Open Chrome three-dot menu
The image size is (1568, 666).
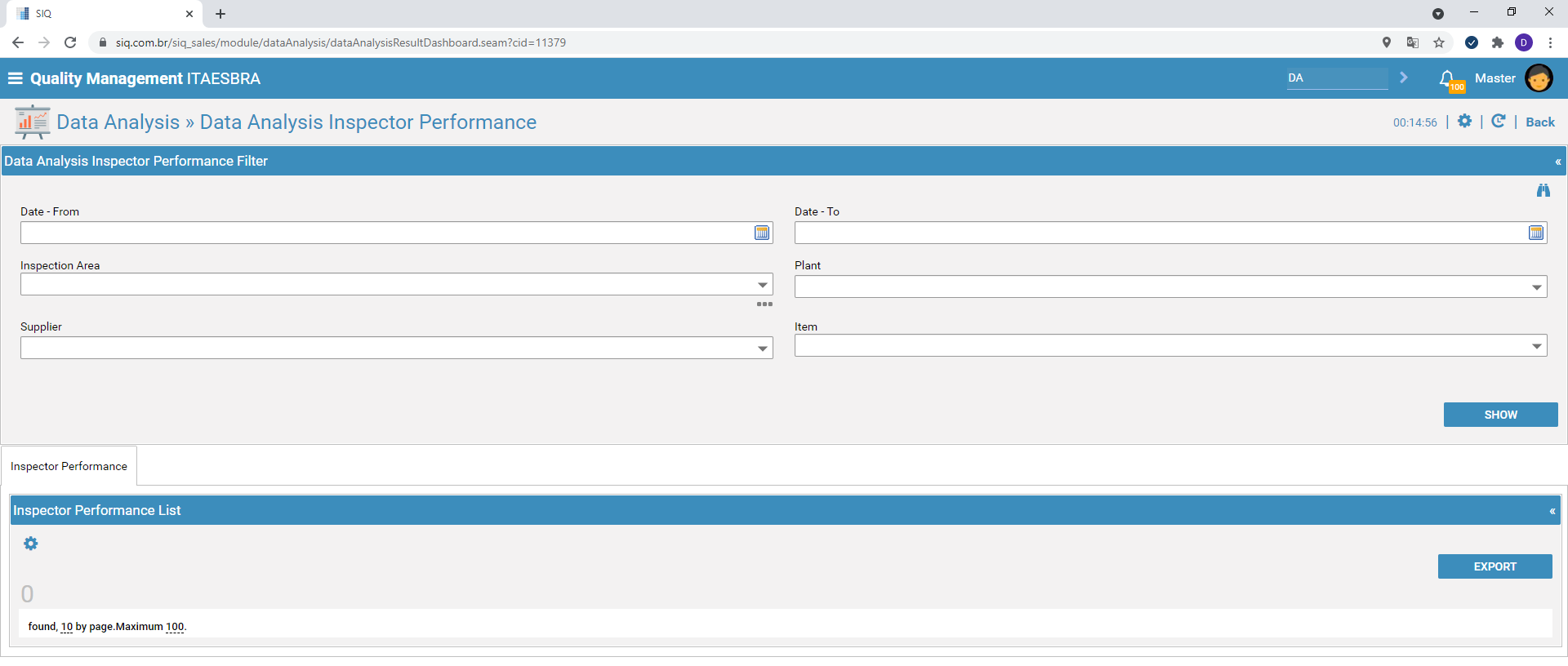tap(1550, 42)
